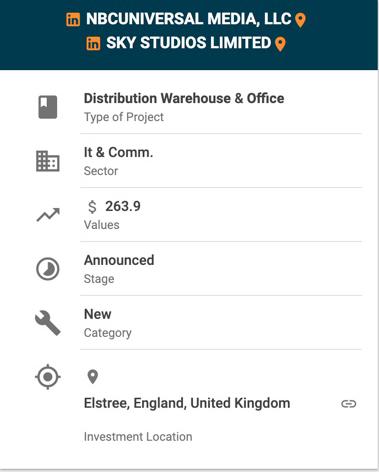Click orange location pin after Sky Studios Limited
Viewport: 379px width, 472px height.
coord(280,44)
